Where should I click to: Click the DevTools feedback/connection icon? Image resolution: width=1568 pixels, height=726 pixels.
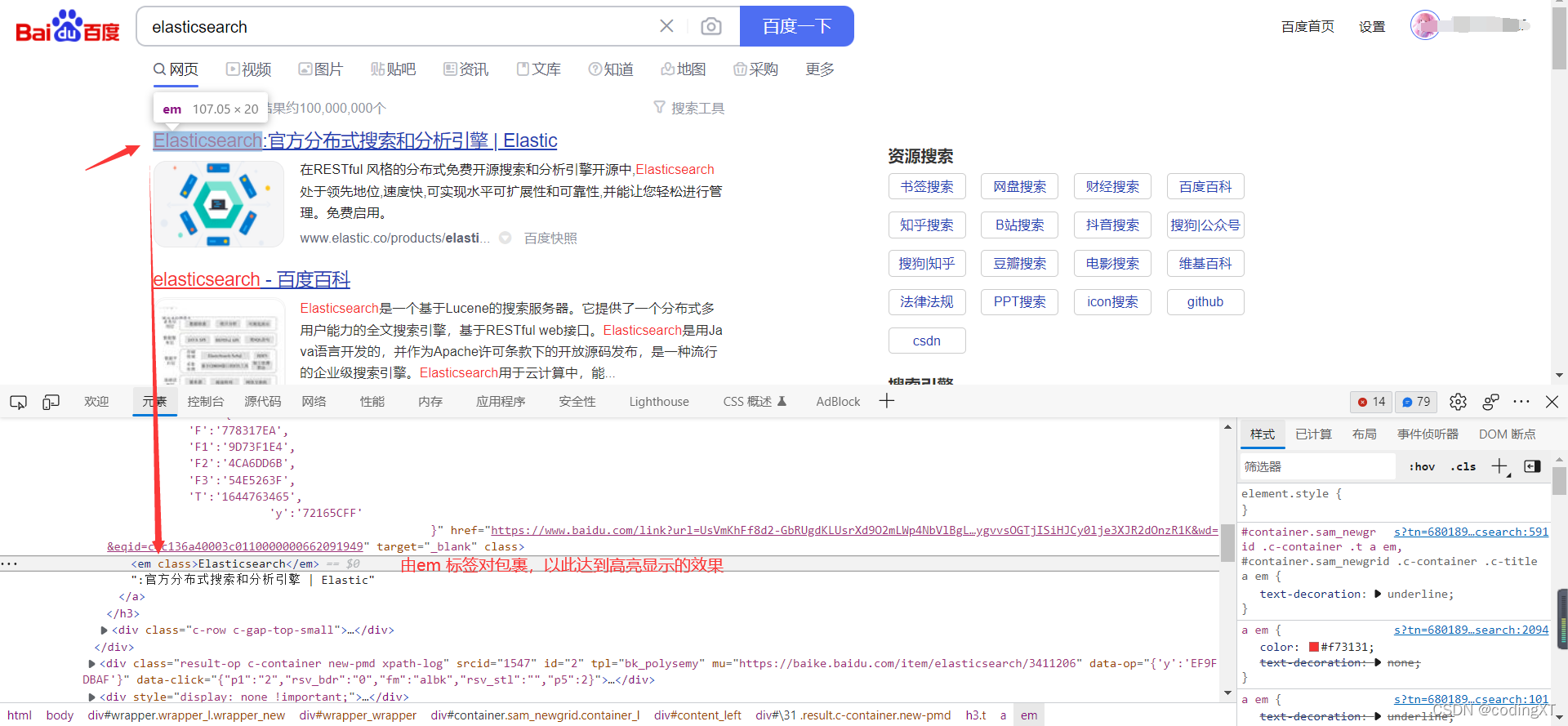tap(1490, 402)
